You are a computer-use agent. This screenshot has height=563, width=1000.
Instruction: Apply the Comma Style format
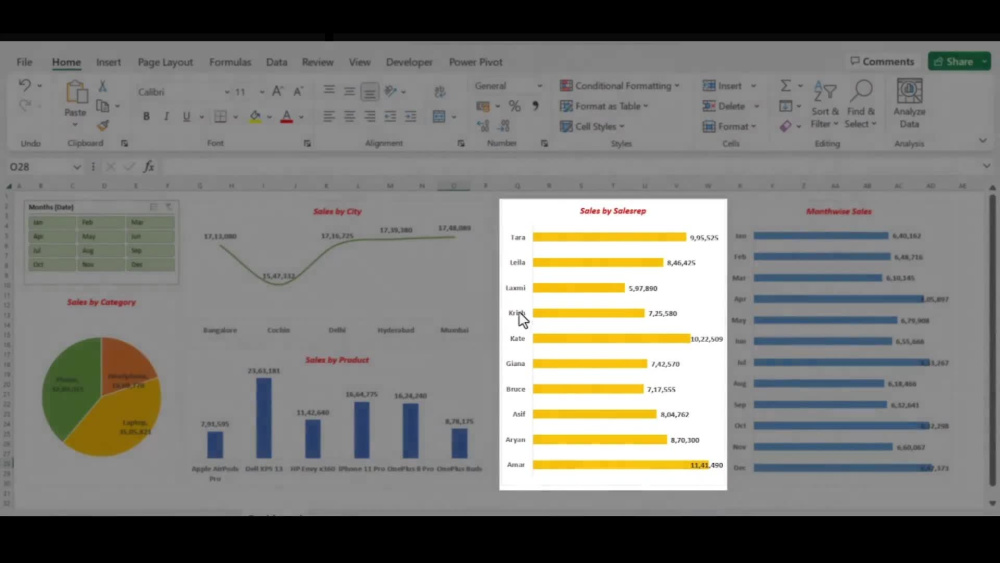click(535, 106)
